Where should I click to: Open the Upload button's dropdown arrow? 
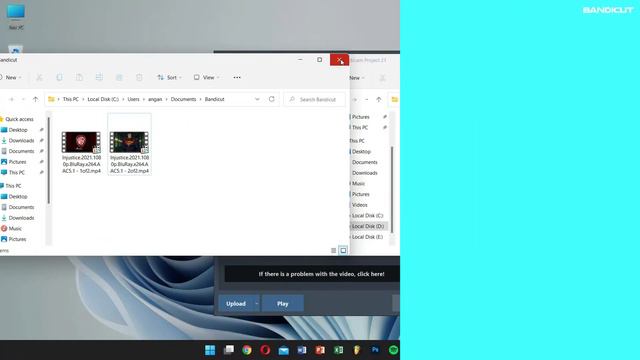pos(256,304)
